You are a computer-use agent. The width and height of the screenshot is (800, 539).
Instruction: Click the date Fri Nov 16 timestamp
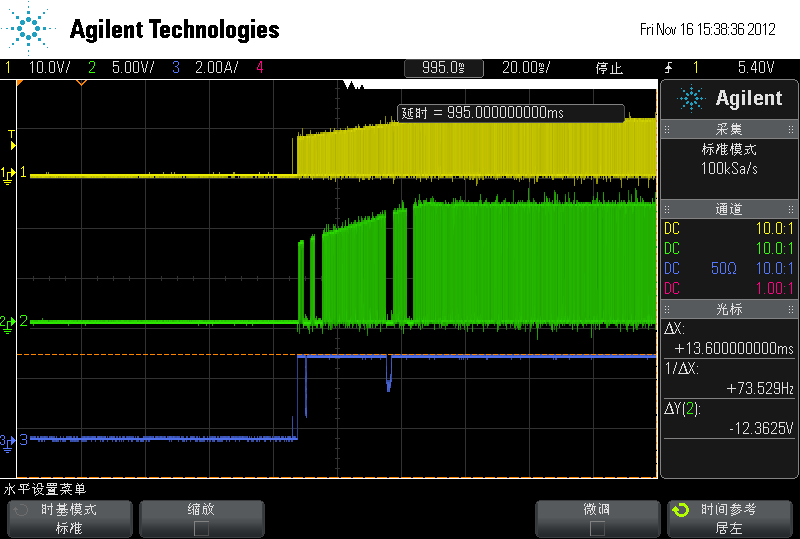[x=708, y=29]
